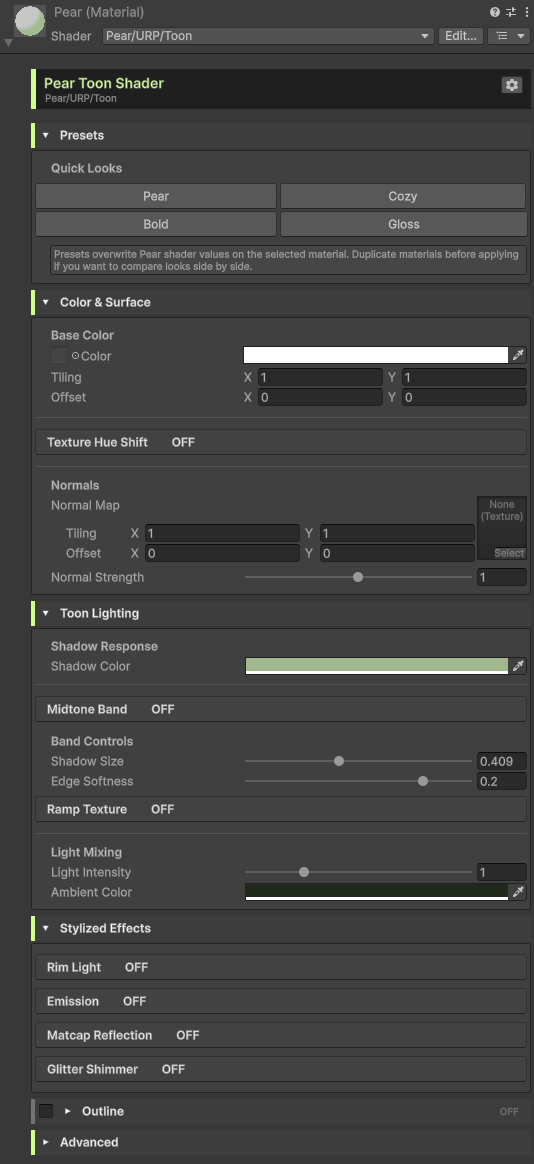Open the white Base Color swatch

point(377,356)
